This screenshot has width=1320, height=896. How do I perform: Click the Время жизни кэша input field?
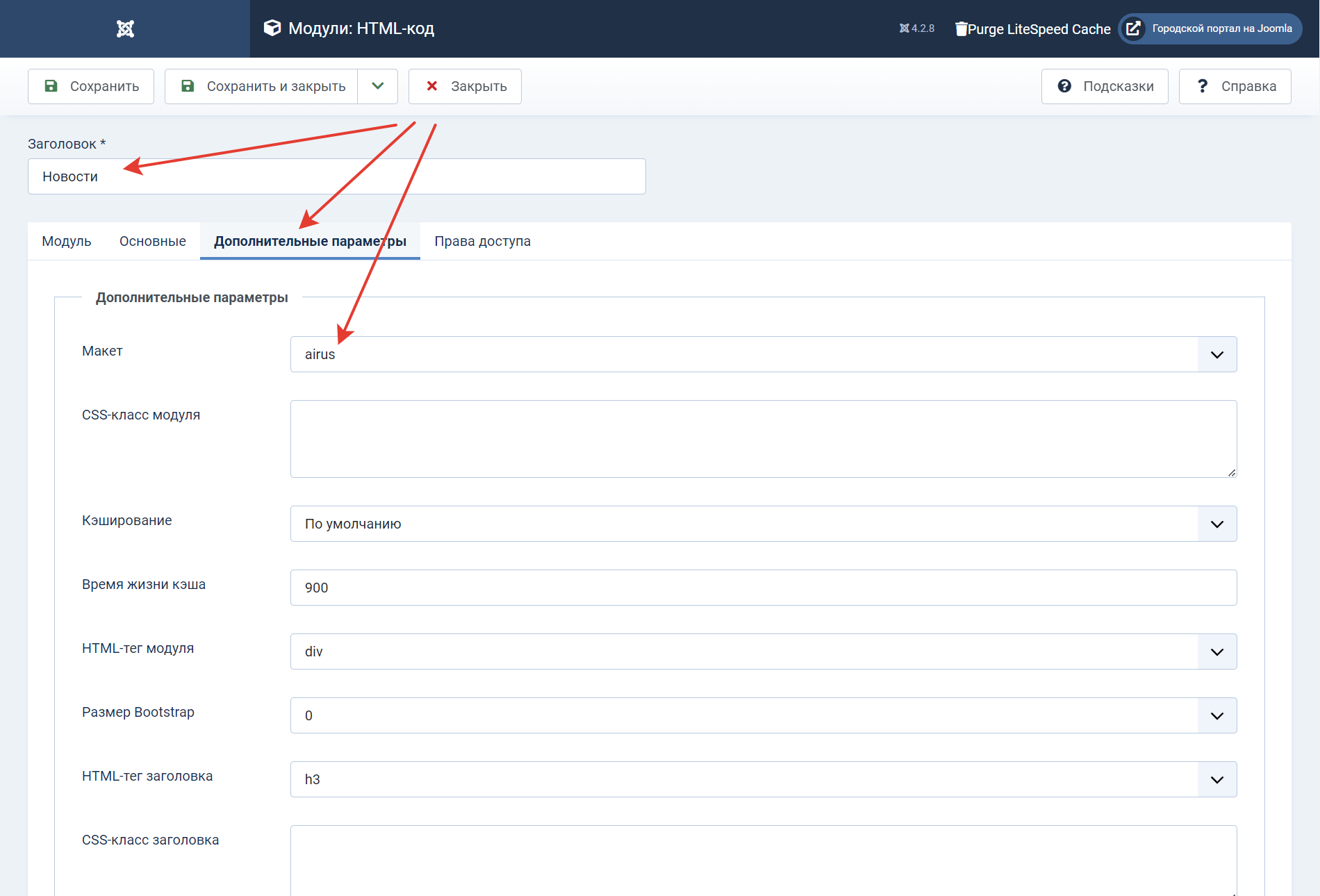tap(763, 588)
